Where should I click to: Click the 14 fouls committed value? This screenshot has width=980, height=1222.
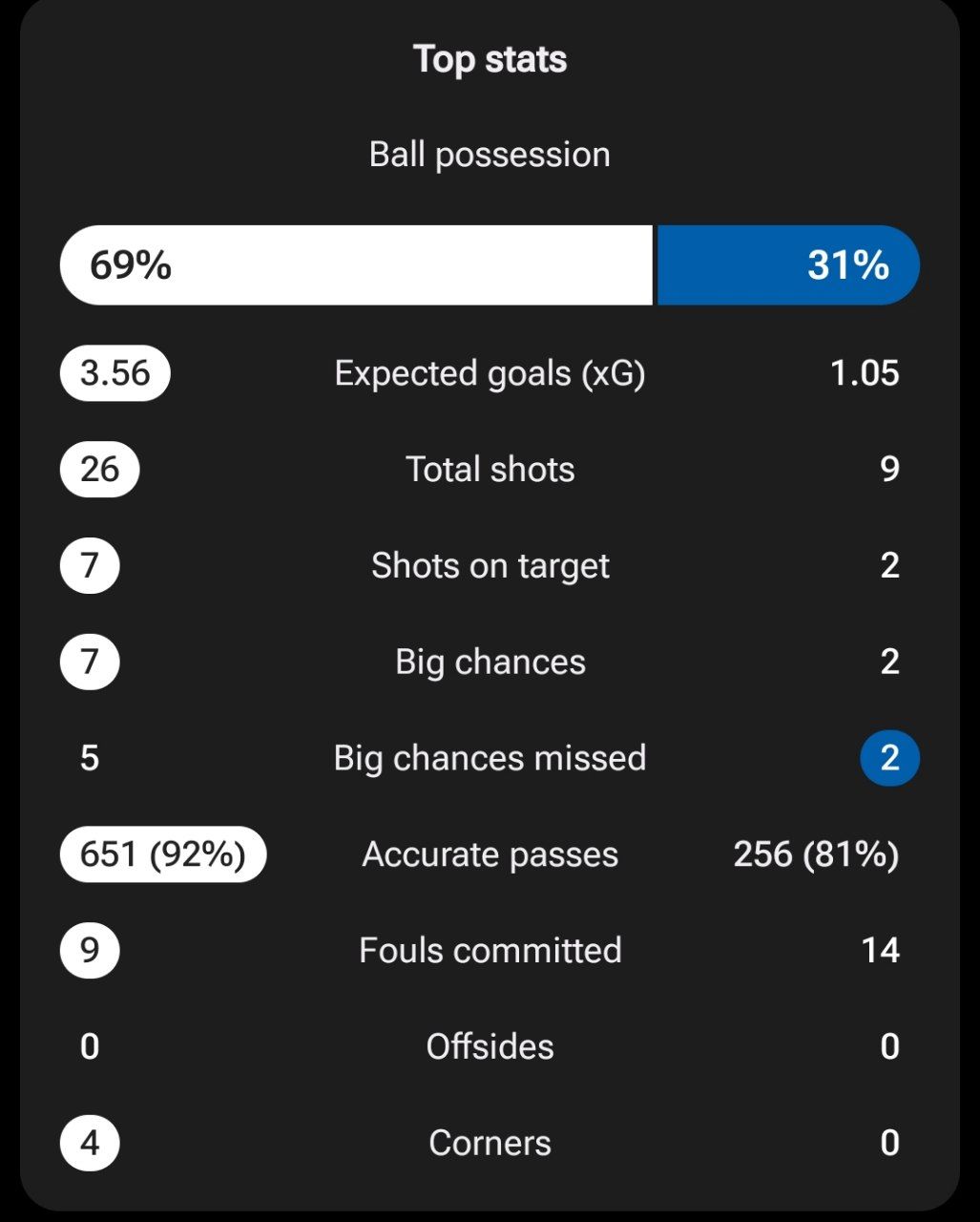click(x=880, y=951)
